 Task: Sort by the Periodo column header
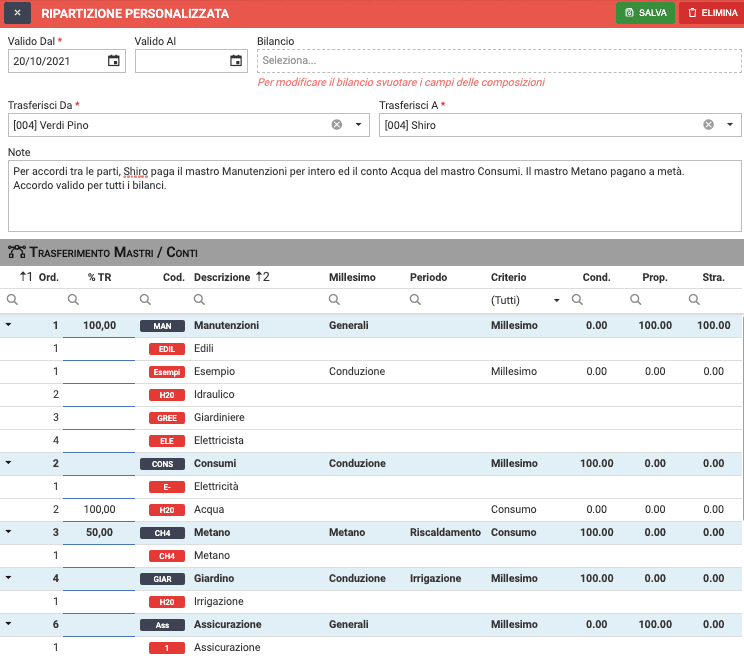pos(428,277)
